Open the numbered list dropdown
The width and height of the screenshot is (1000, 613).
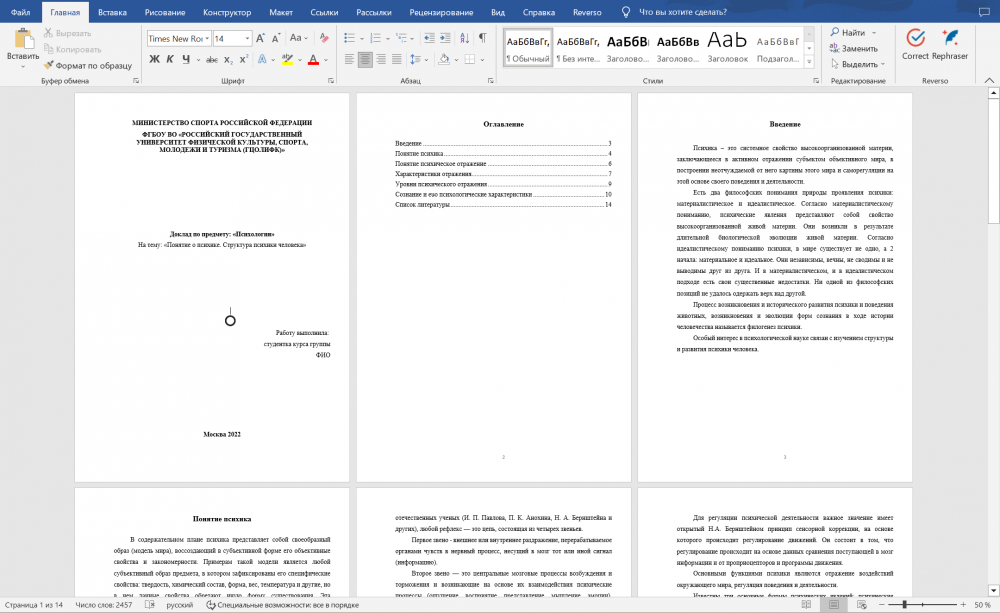click(388, 39)
